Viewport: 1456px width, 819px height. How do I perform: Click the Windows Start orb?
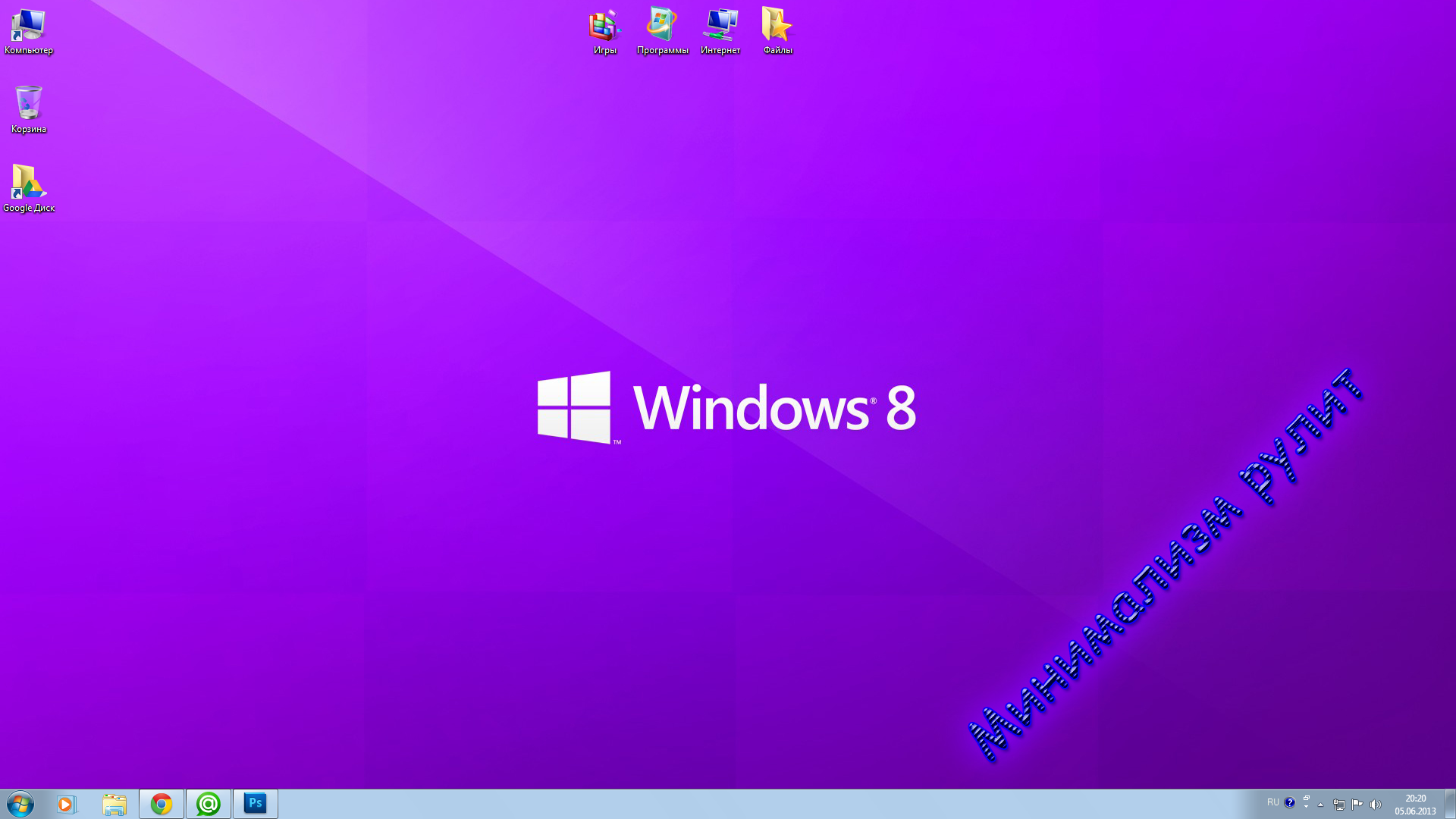click(x=20, y=804)
